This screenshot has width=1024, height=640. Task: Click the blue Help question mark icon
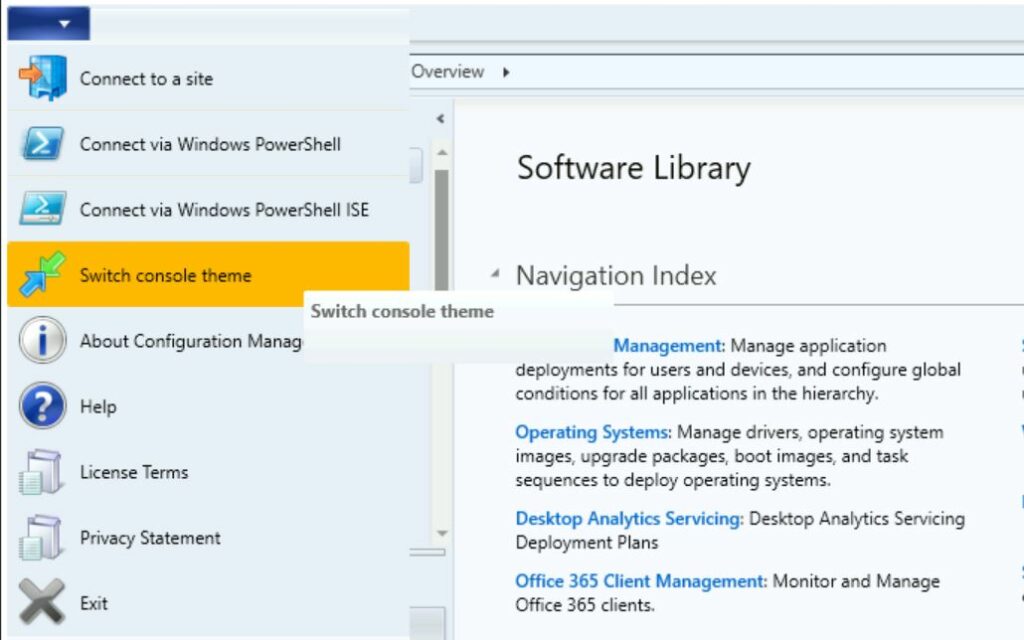42,406
